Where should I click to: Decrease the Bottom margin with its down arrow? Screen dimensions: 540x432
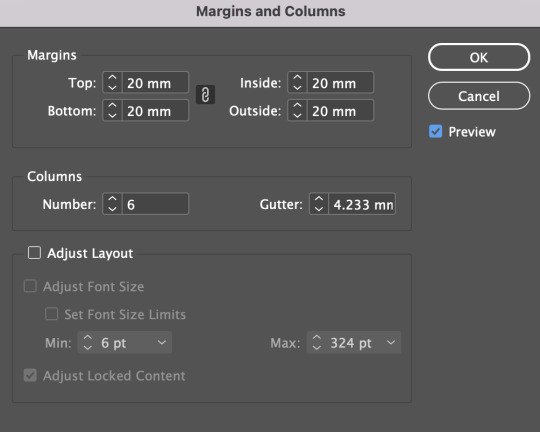(x=112, y=116)
